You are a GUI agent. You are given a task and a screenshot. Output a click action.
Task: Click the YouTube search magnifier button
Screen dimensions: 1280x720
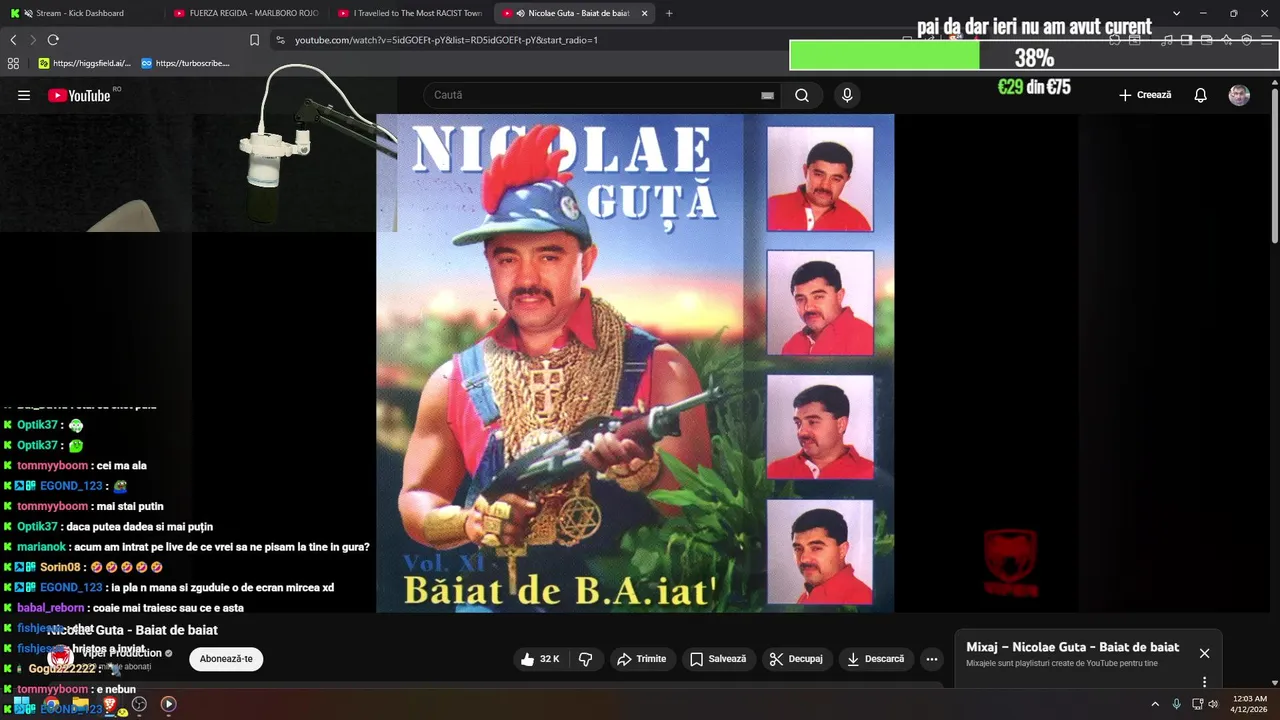(802, 95)
